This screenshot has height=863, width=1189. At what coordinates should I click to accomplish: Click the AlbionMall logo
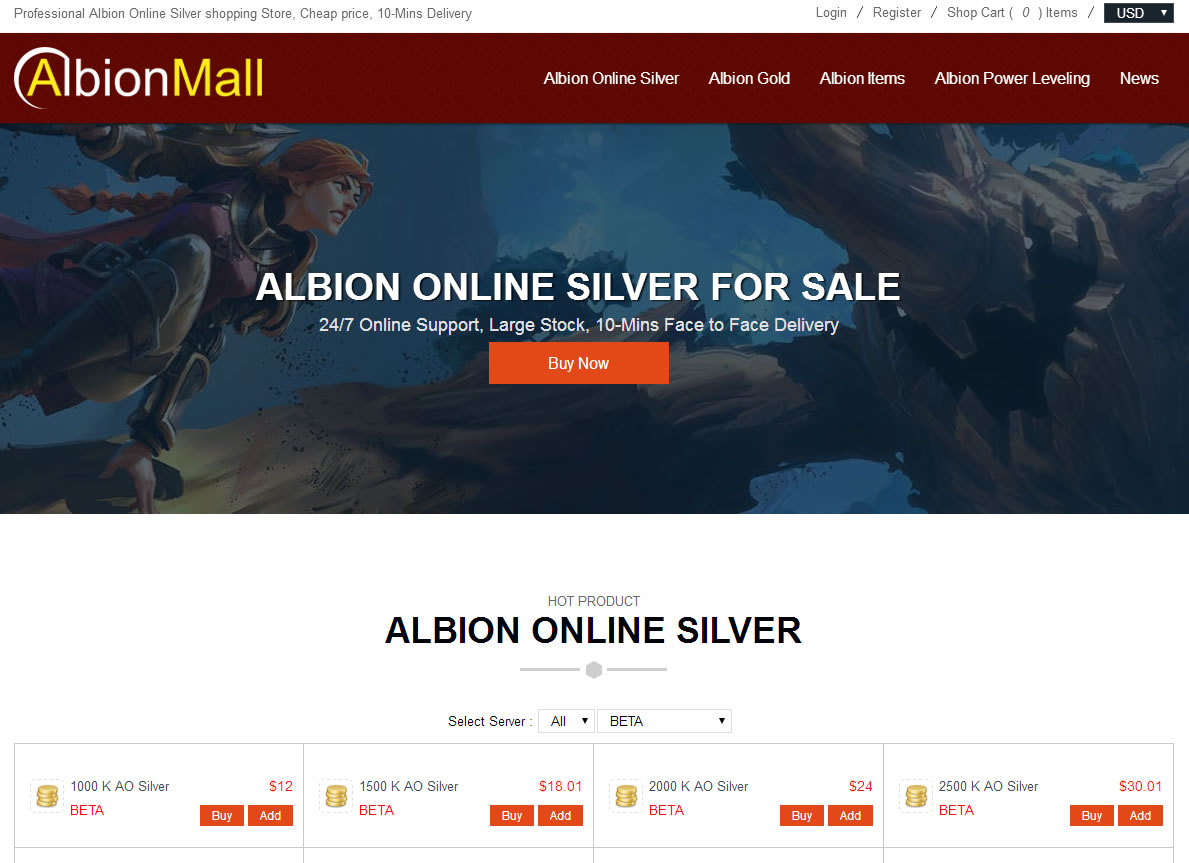(x=139, y=77)
